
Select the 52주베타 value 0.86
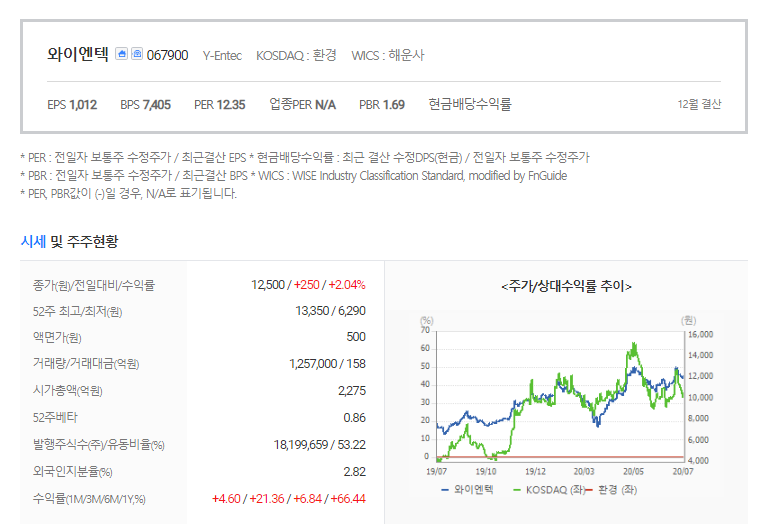(x=355, y=418)
